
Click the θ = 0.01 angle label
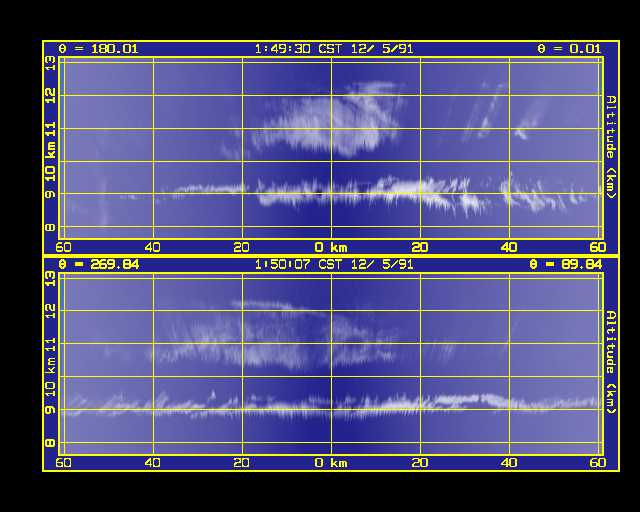click(569, 49)
